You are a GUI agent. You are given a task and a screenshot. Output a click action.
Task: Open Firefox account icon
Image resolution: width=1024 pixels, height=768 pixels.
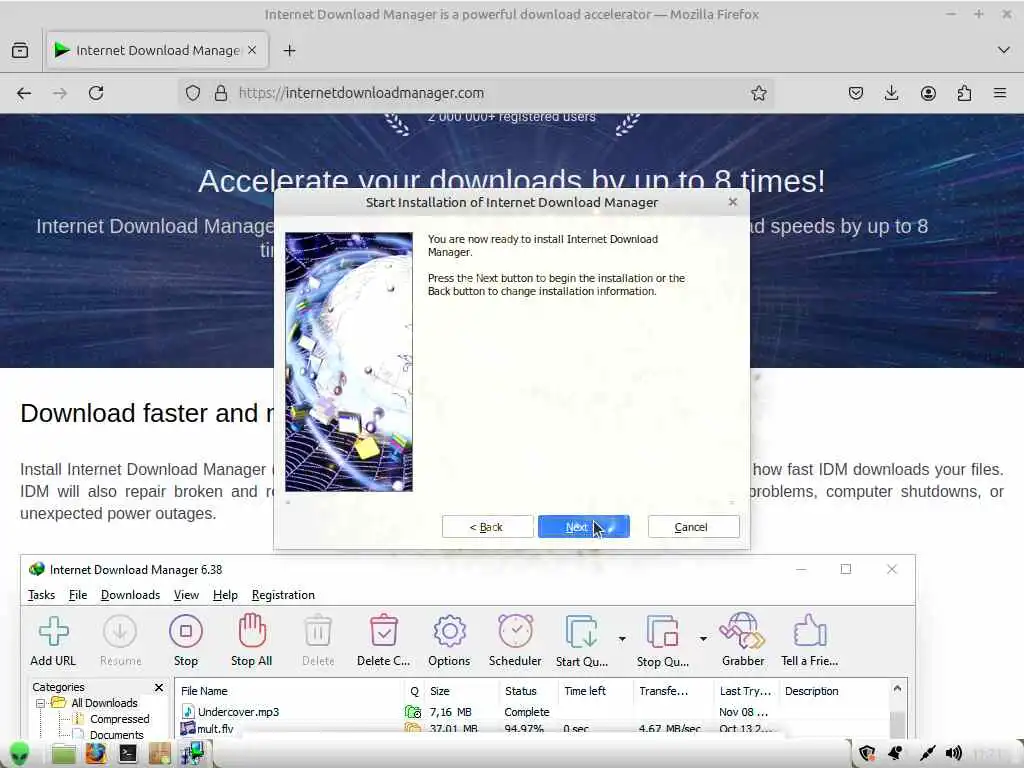pyautogui.click(x=928, y=93)
